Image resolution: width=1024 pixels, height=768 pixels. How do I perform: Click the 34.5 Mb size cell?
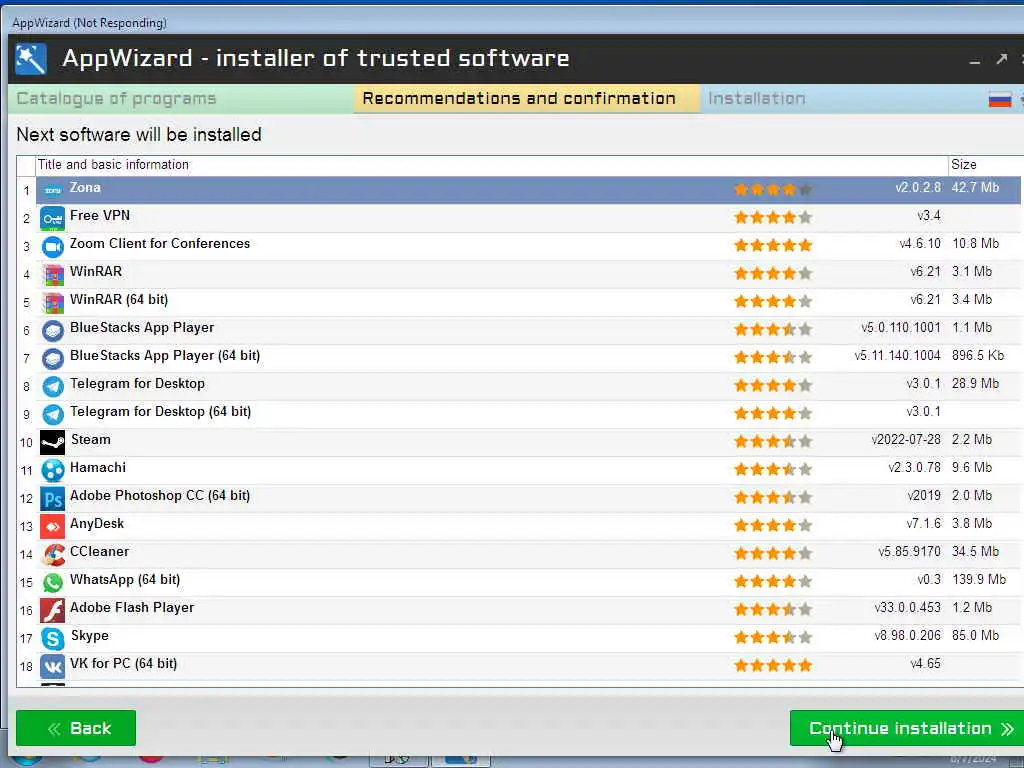(x=975, y=552)
